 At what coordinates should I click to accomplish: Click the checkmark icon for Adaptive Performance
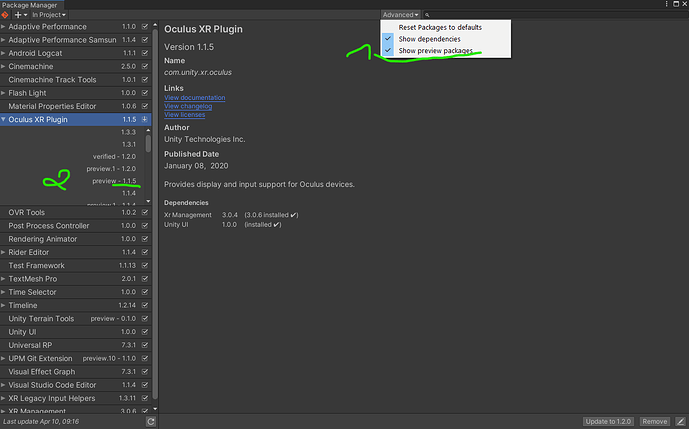pyautogui.click(x=145, y=26)
